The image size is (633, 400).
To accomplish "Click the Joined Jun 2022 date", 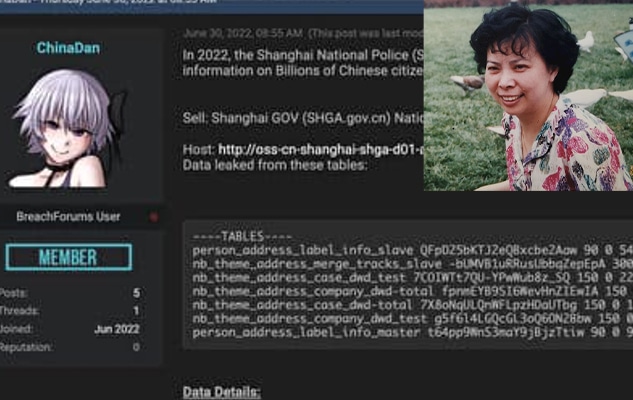I will 117,329.
